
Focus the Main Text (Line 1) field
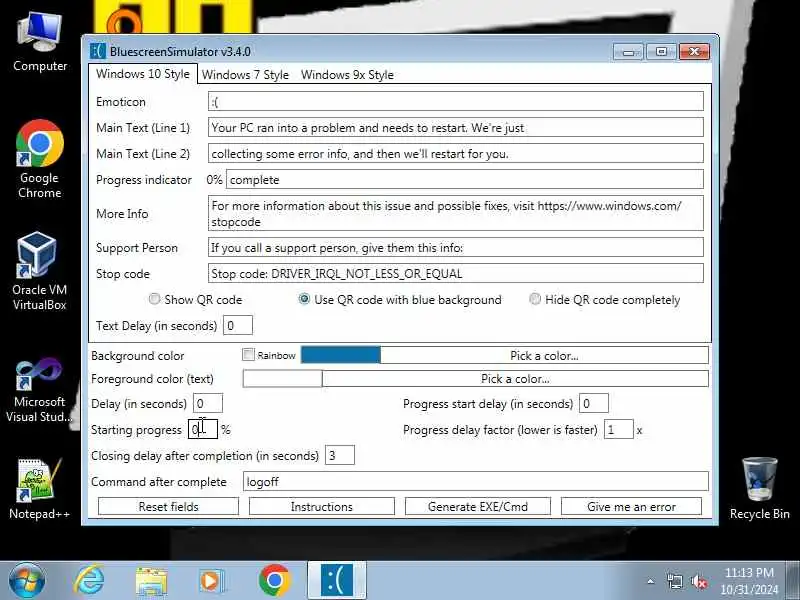456,128
